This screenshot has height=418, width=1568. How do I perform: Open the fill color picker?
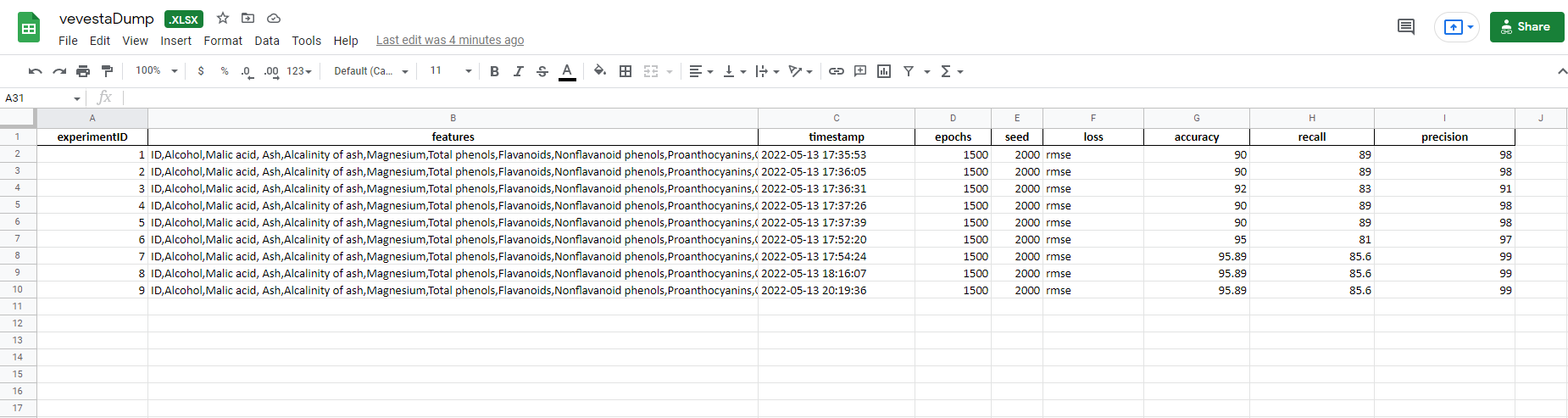pyautogui.click(x=600, y=71)
